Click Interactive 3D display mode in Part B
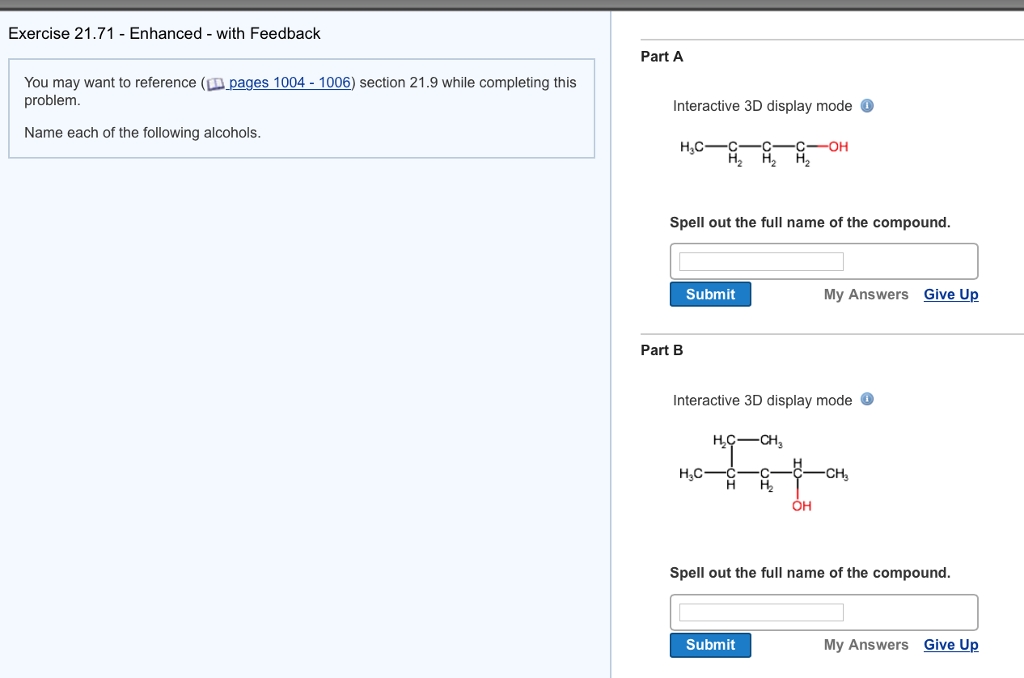This screenshot has height=678, width=1024. click(763, 400)
